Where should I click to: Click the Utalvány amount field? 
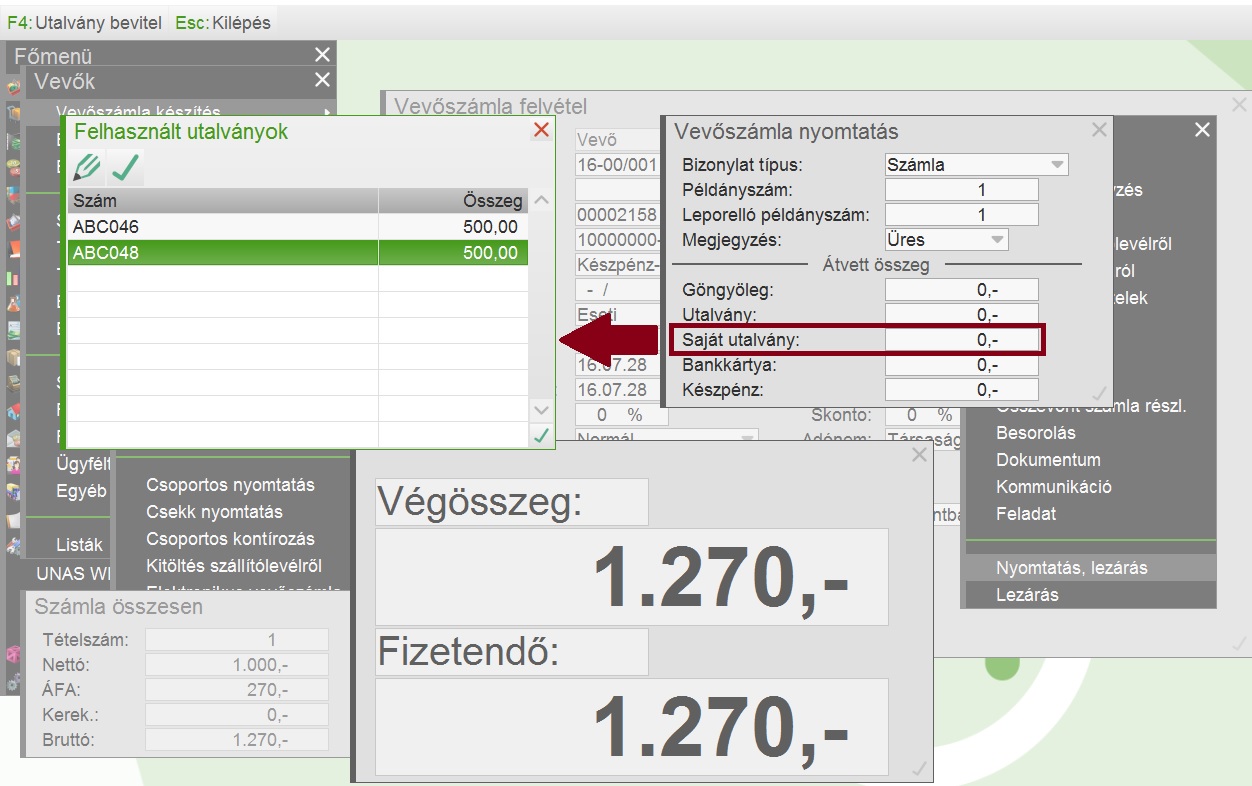pyautogui.click(x=961, y=315)
